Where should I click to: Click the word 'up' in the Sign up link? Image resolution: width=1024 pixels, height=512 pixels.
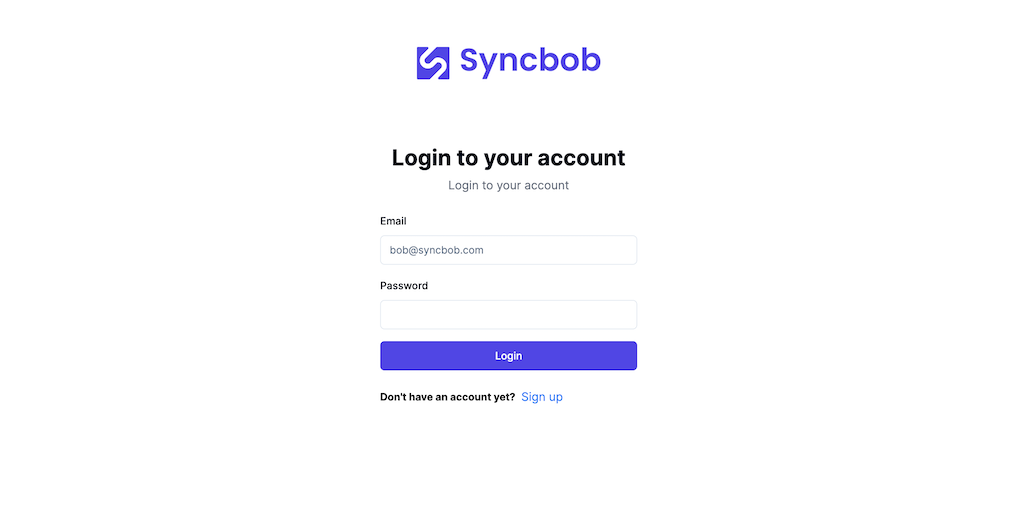555,398
